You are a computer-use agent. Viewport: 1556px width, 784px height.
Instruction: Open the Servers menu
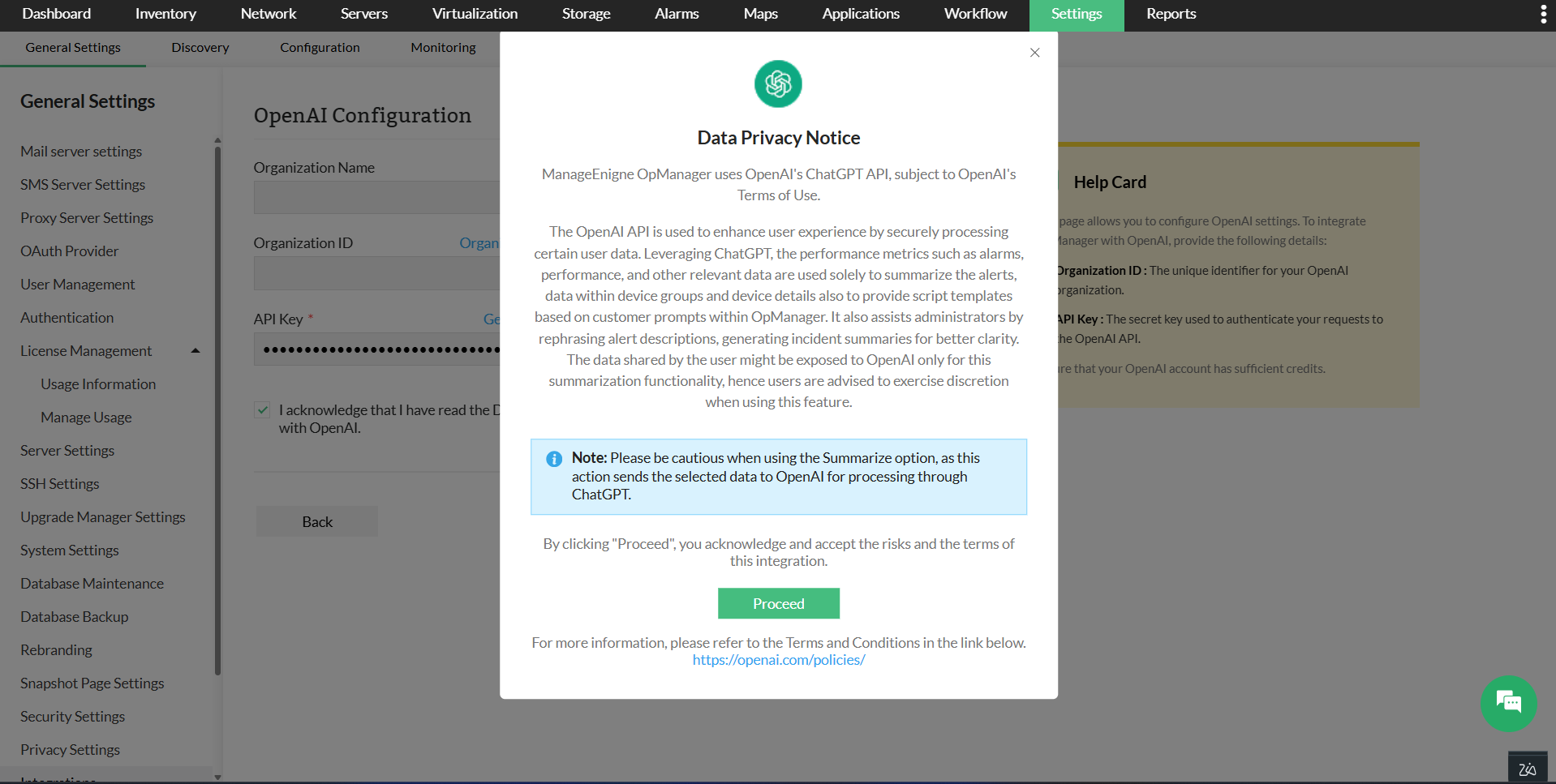tap(364, 14)
